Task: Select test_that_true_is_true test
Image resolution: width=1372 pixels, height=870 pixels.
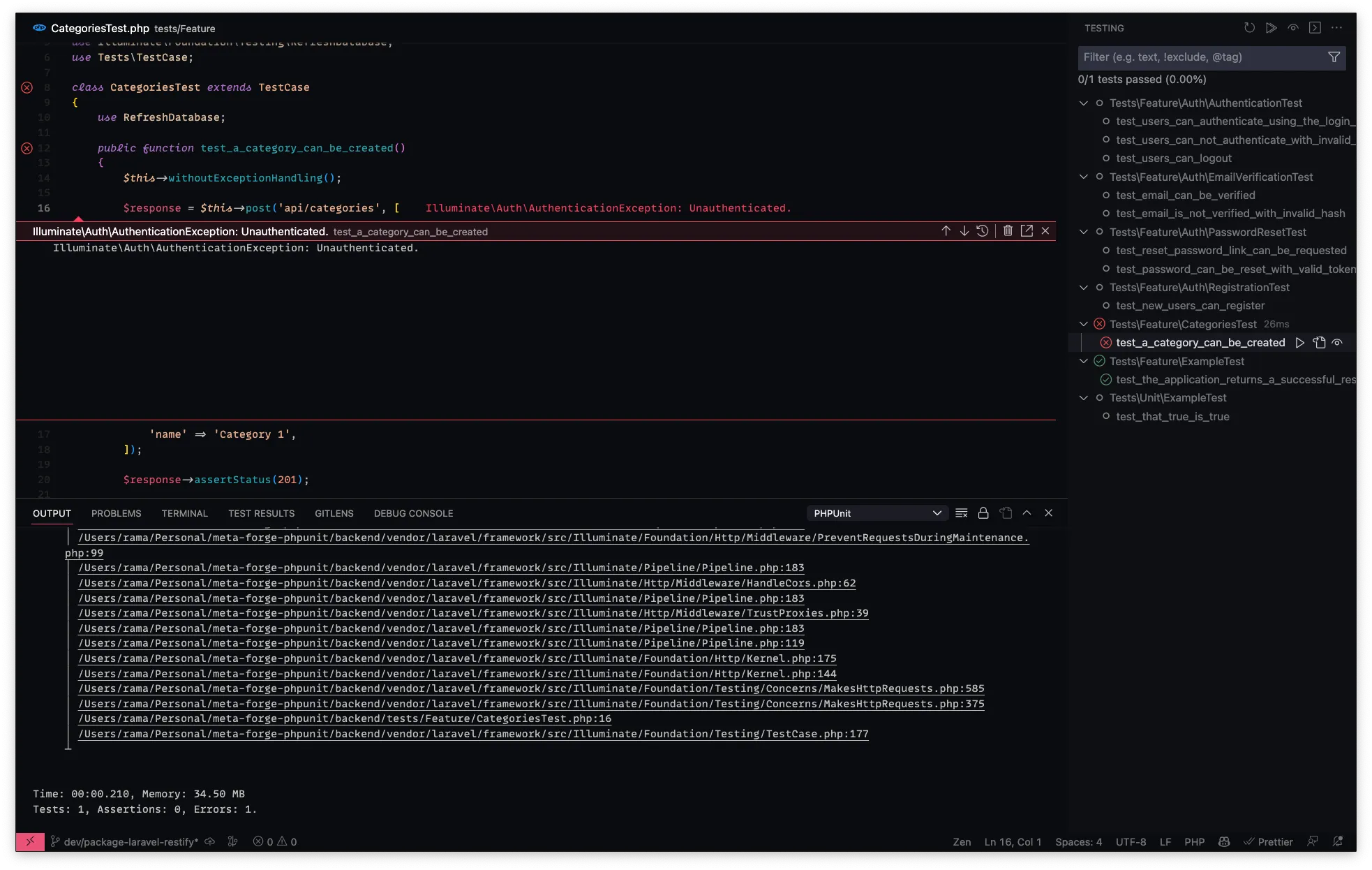Action: (1172, 417)
